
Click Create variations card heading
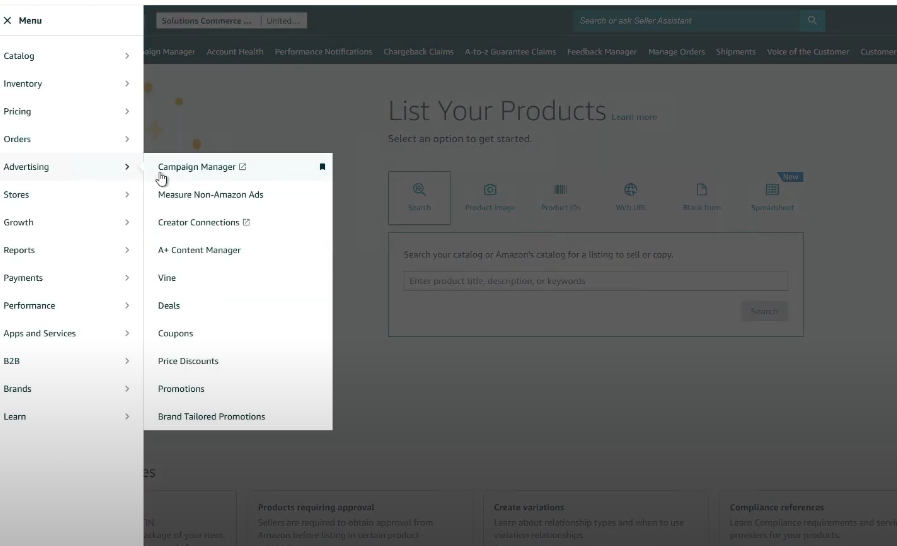(x=529, y=507)
